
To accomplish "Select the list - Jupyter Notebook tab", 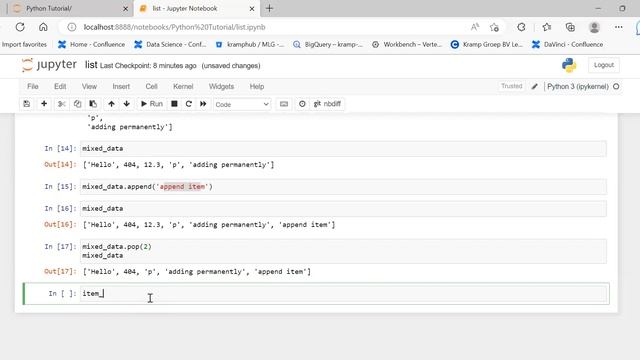I will pyautogui.click(x=197, y=8).
